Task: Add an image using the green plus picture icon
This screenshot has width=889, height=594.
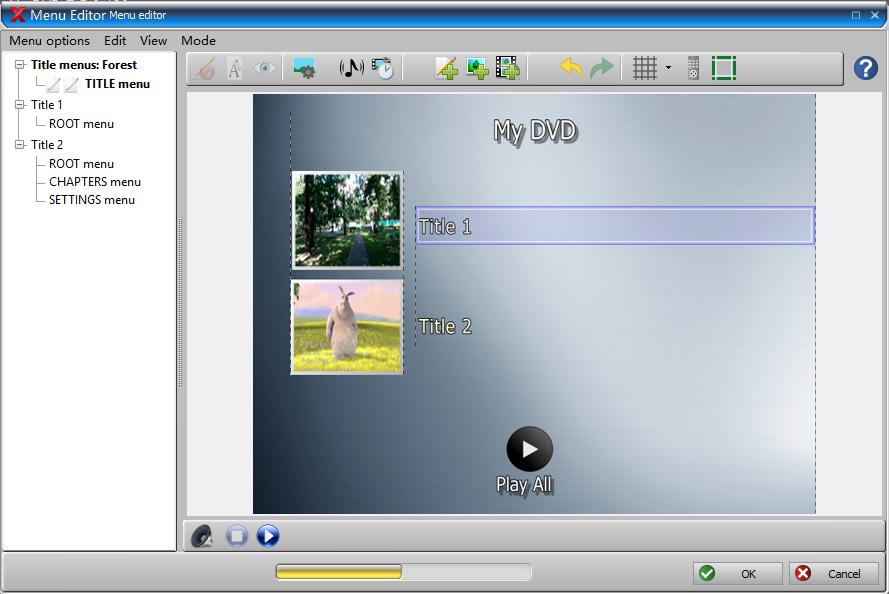Action: (477, 68)
